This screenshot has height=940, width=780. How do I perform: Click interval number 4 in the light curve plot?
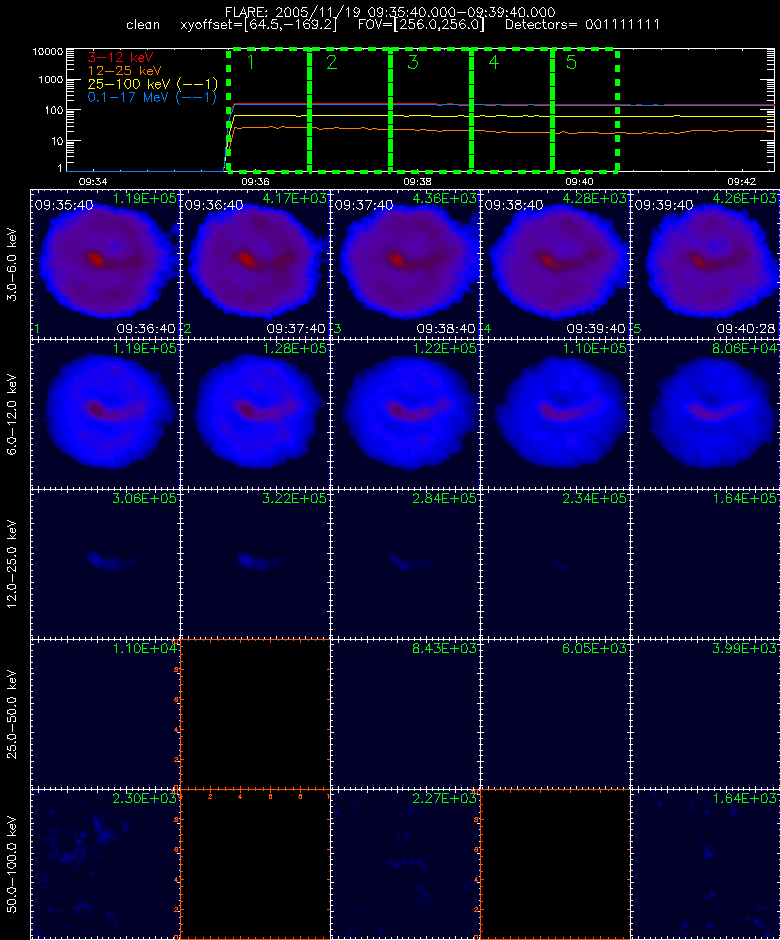click(493, 62)
